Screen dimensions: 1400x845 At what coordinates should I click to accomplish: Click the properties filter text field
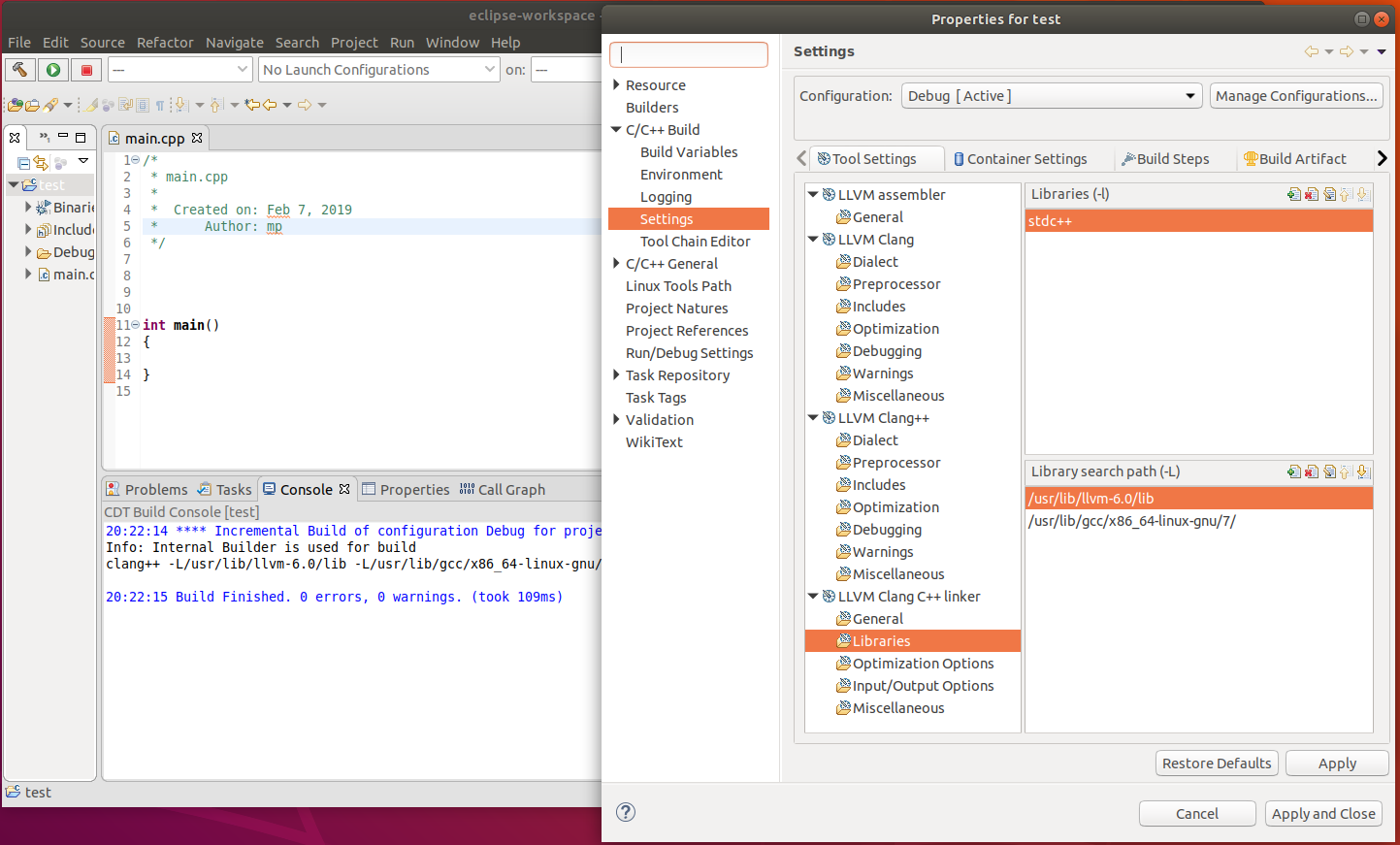[x=689, y=55]
